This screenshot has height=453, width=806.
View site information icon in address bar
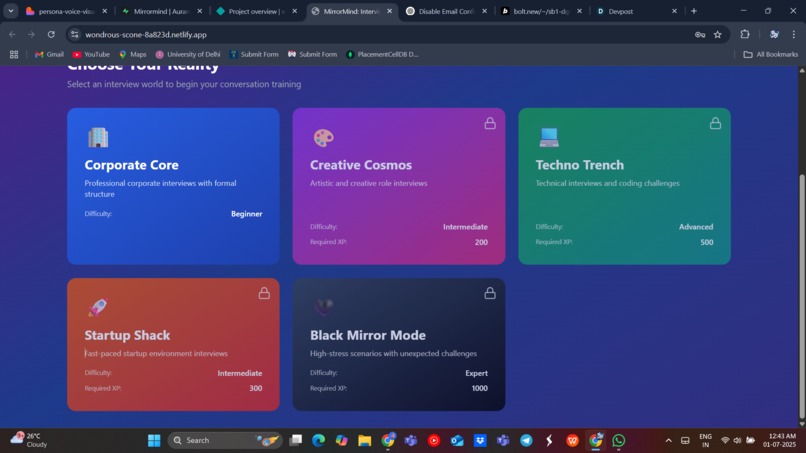[x=75, y=34]
